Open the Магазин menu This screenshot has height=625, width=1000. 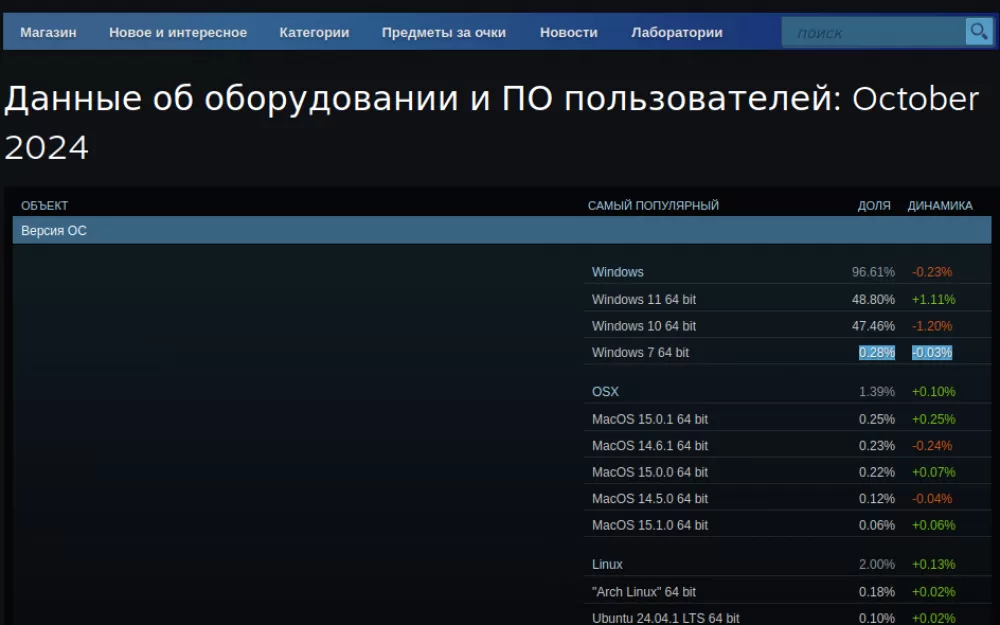48,32
